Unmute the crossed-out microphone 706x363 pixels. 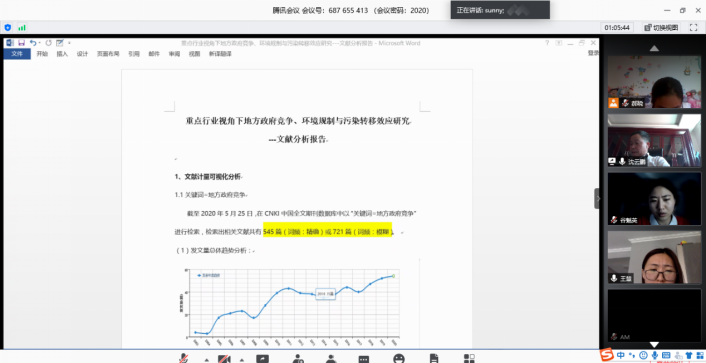click(183, 359)
